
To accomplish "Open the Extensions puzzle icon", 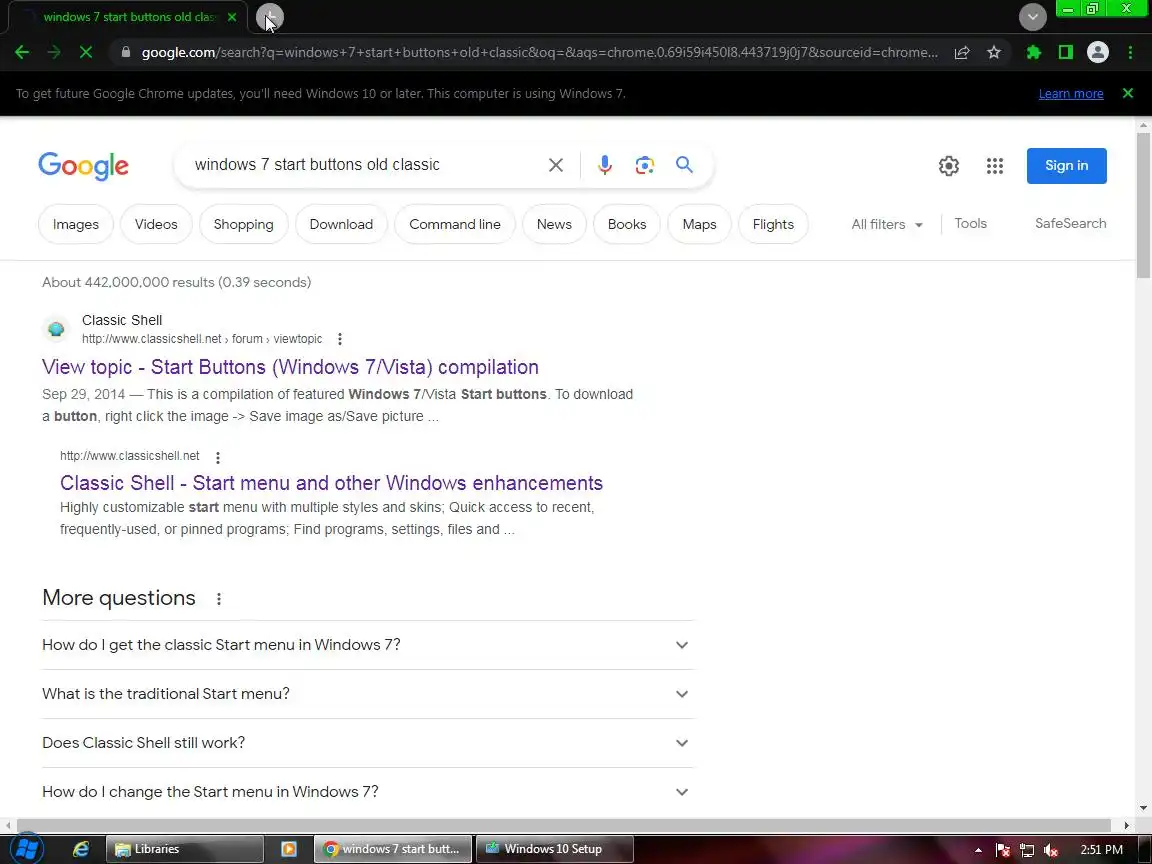I will tap(1034, 52).
